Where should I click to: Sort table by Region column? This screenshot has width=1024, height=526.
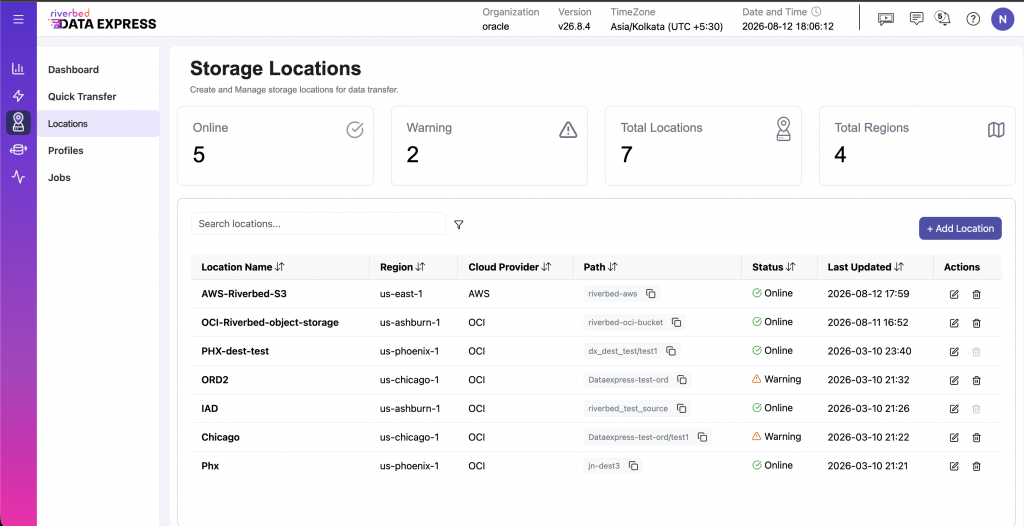(421, 267)
